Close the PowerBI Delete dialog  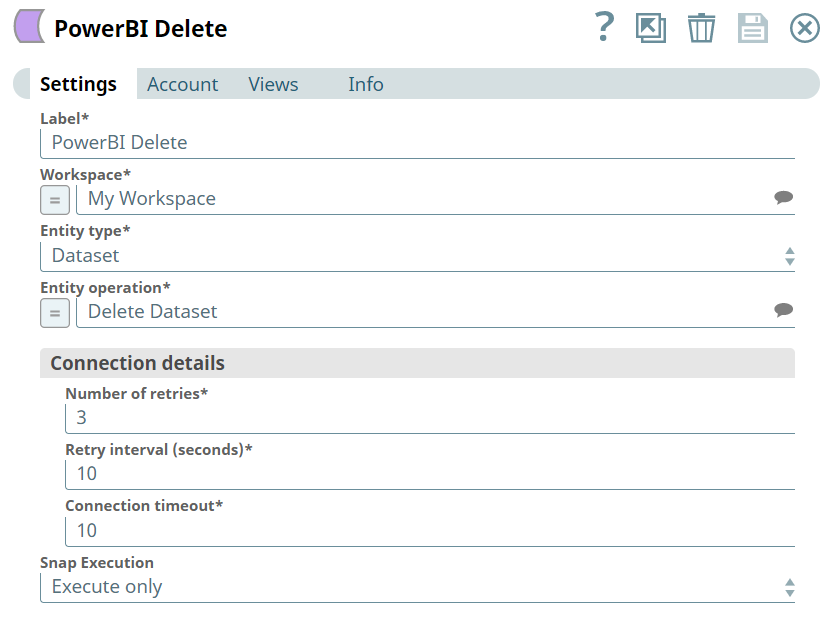[805, 28]
